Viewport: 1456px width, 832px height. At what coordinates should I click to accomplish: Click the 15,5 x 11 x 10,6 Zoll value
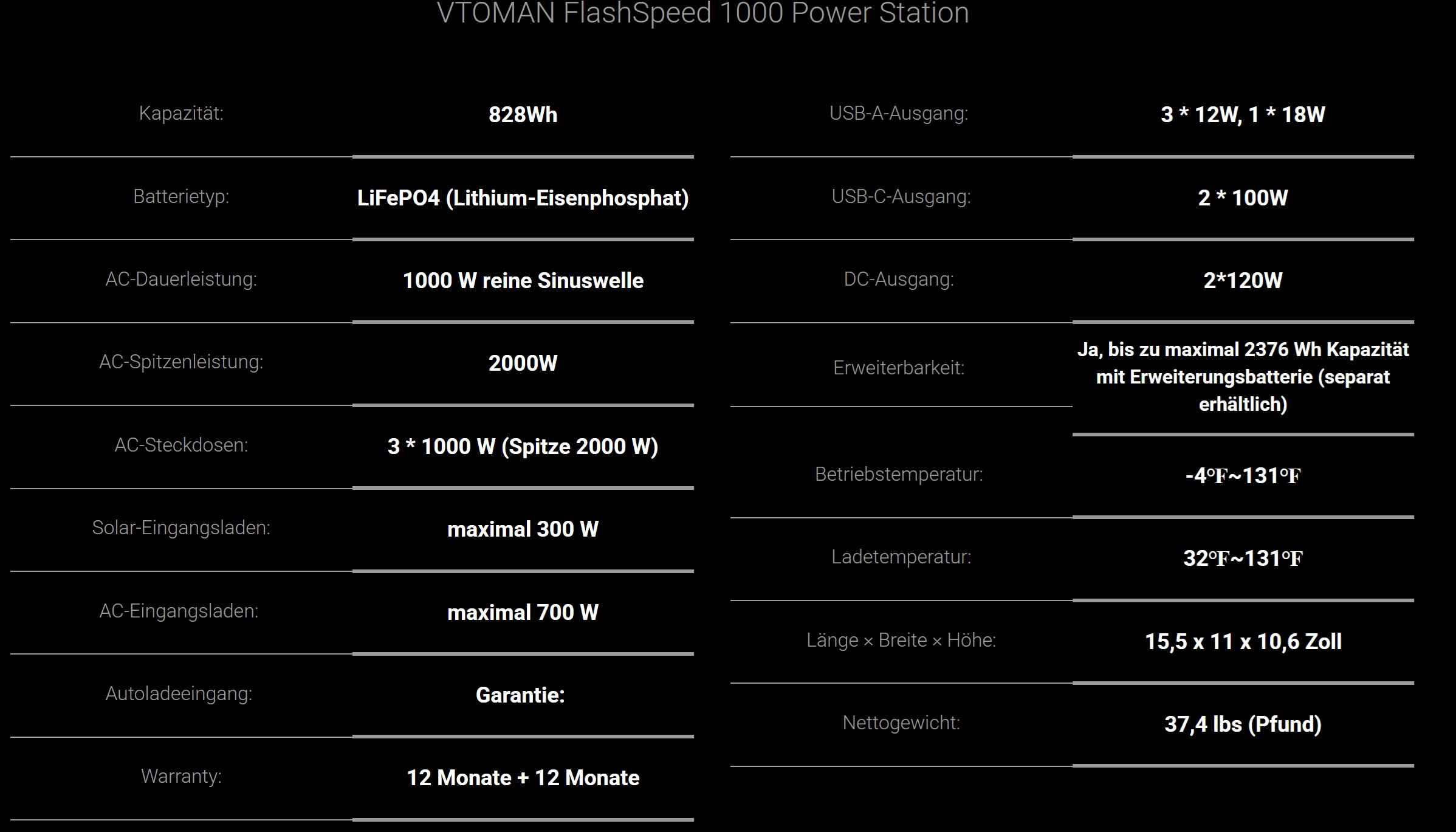click(1243, 642)
